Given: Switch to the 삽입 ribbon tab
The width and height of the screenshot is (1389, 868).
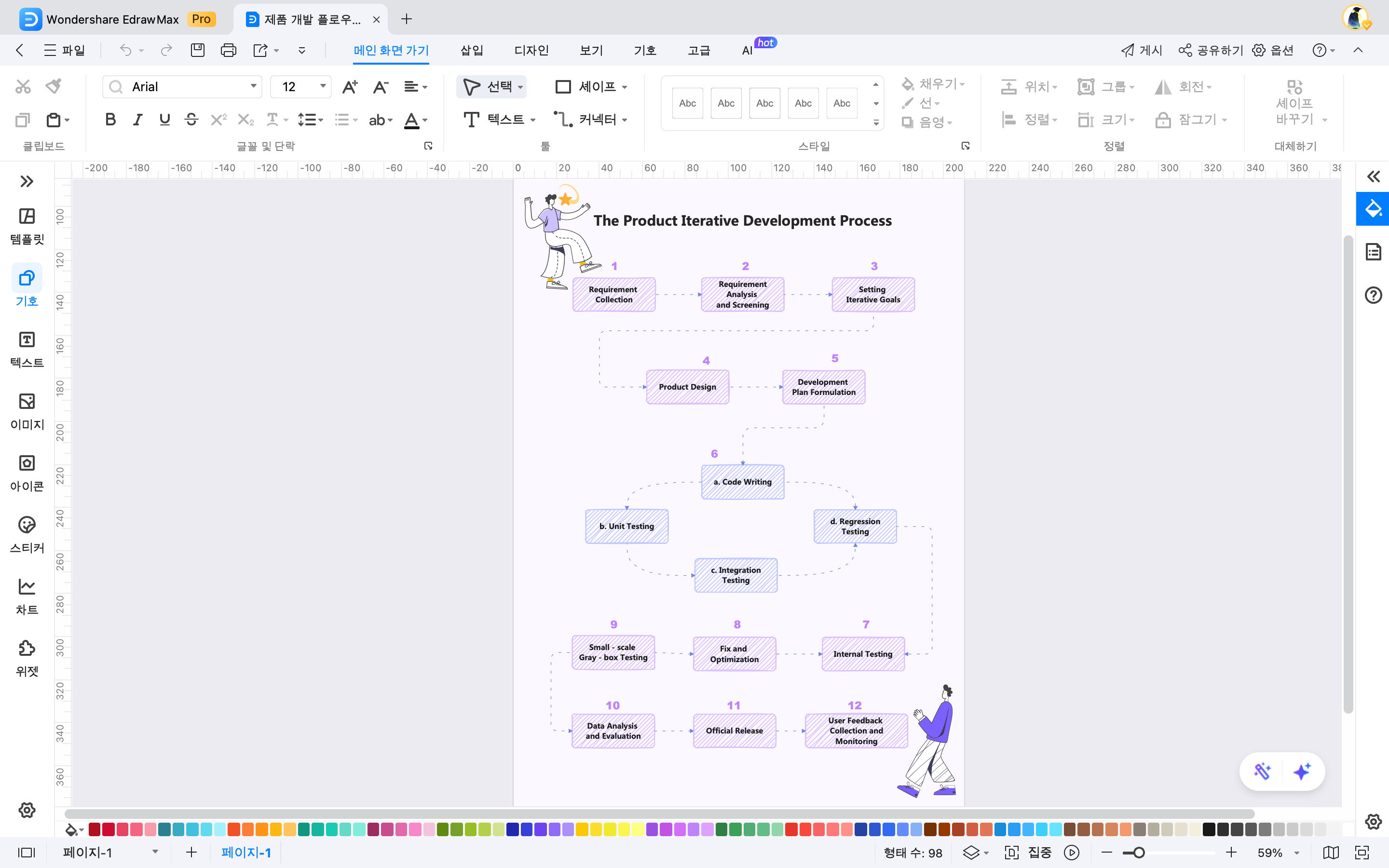Looking at the screenshot, I should point(471,50).
